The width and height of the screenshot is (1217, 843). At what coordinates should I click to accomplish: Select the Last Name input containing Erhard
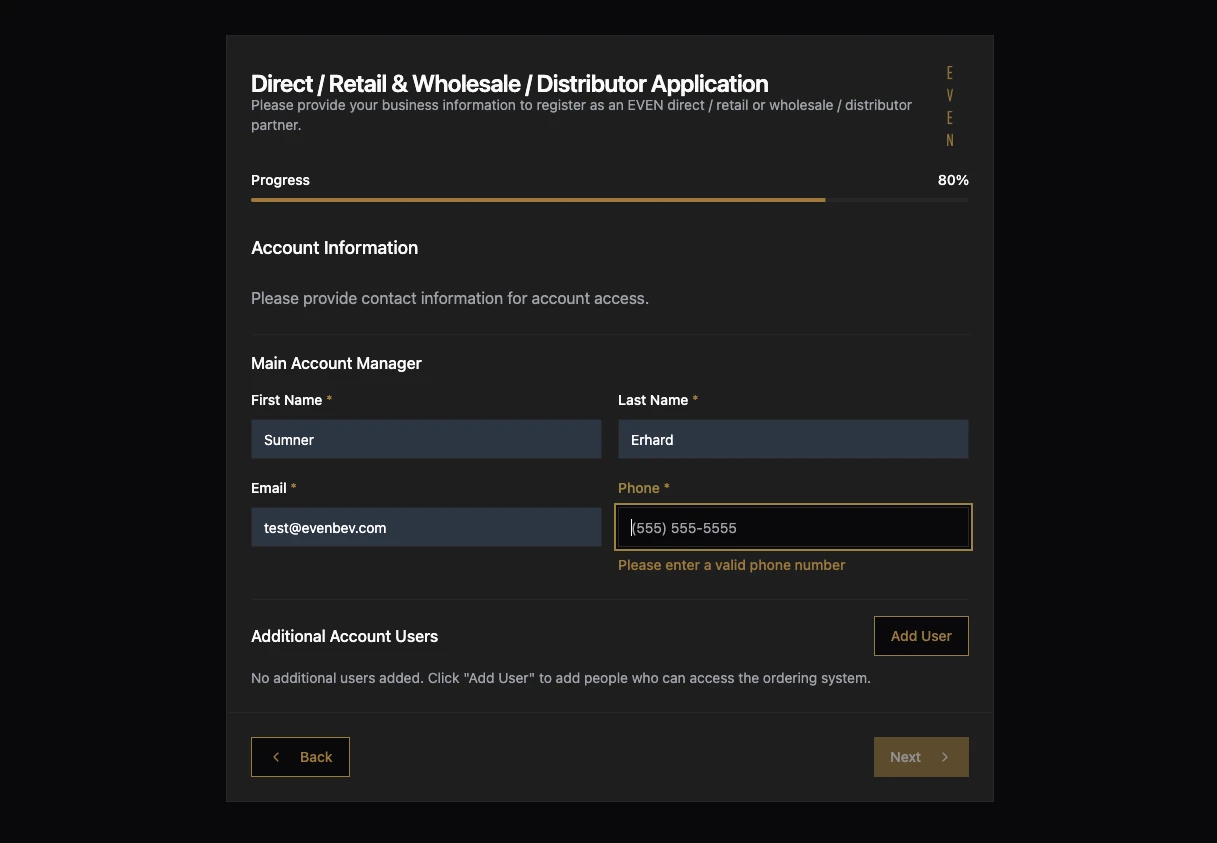pyautogui.click(x=793, y=439)
